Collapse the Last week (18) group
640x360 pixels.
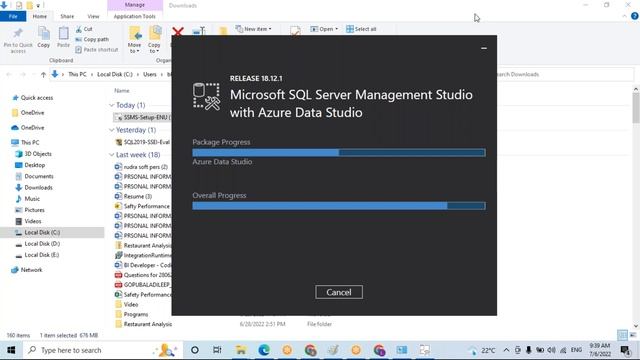111,155
